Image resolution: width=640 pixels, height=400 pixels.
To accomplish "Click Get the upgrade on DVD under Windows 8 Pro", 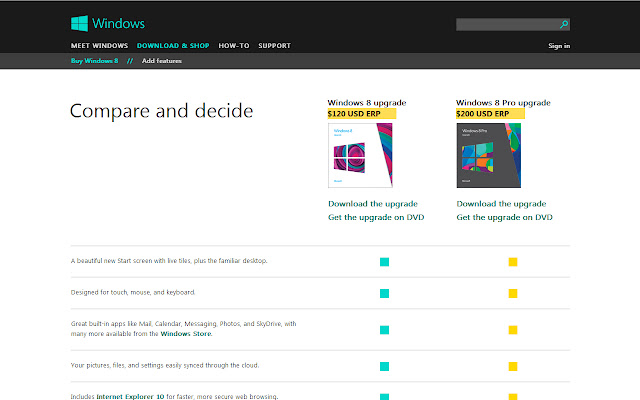I will [504, 217].
